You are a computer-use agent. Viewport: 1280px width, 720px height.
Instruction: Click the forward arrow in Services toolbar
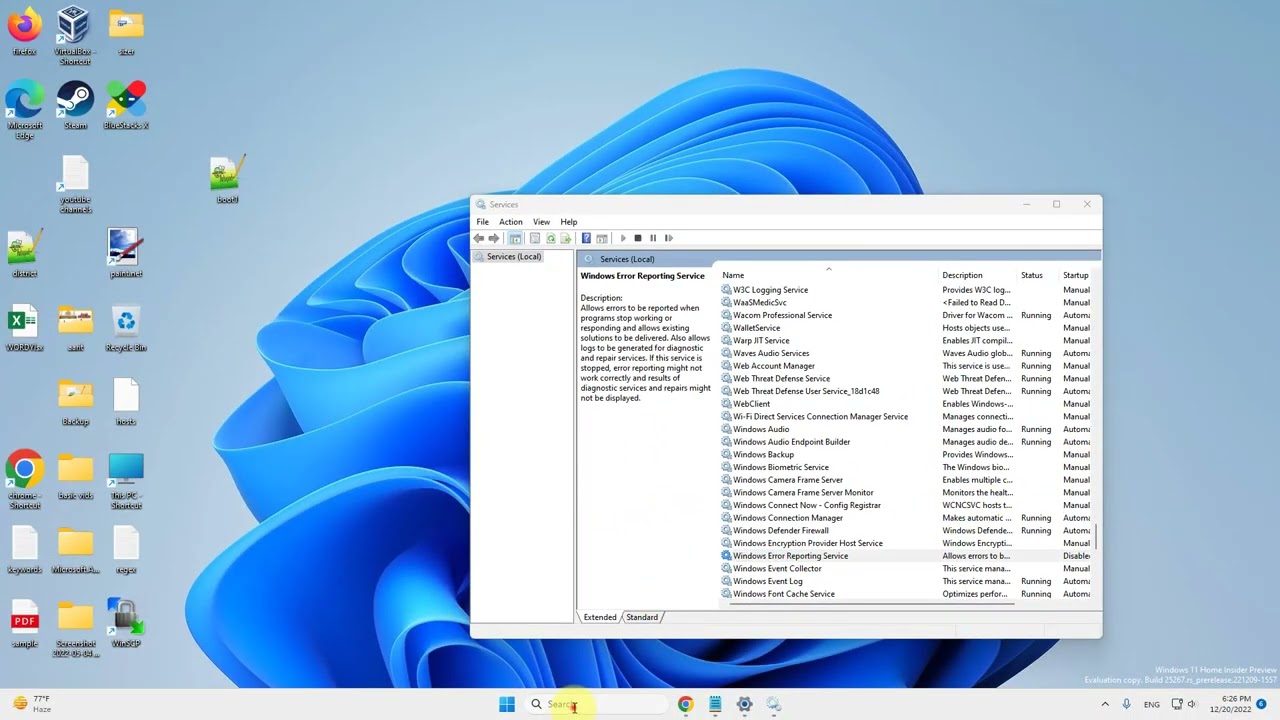(494, 238)
